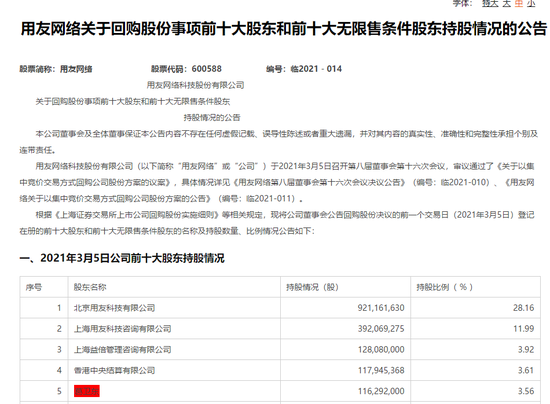Select announcement number 临2021 - 014
This screenshot has height=404, width=550.
click(x=316, y=69)
